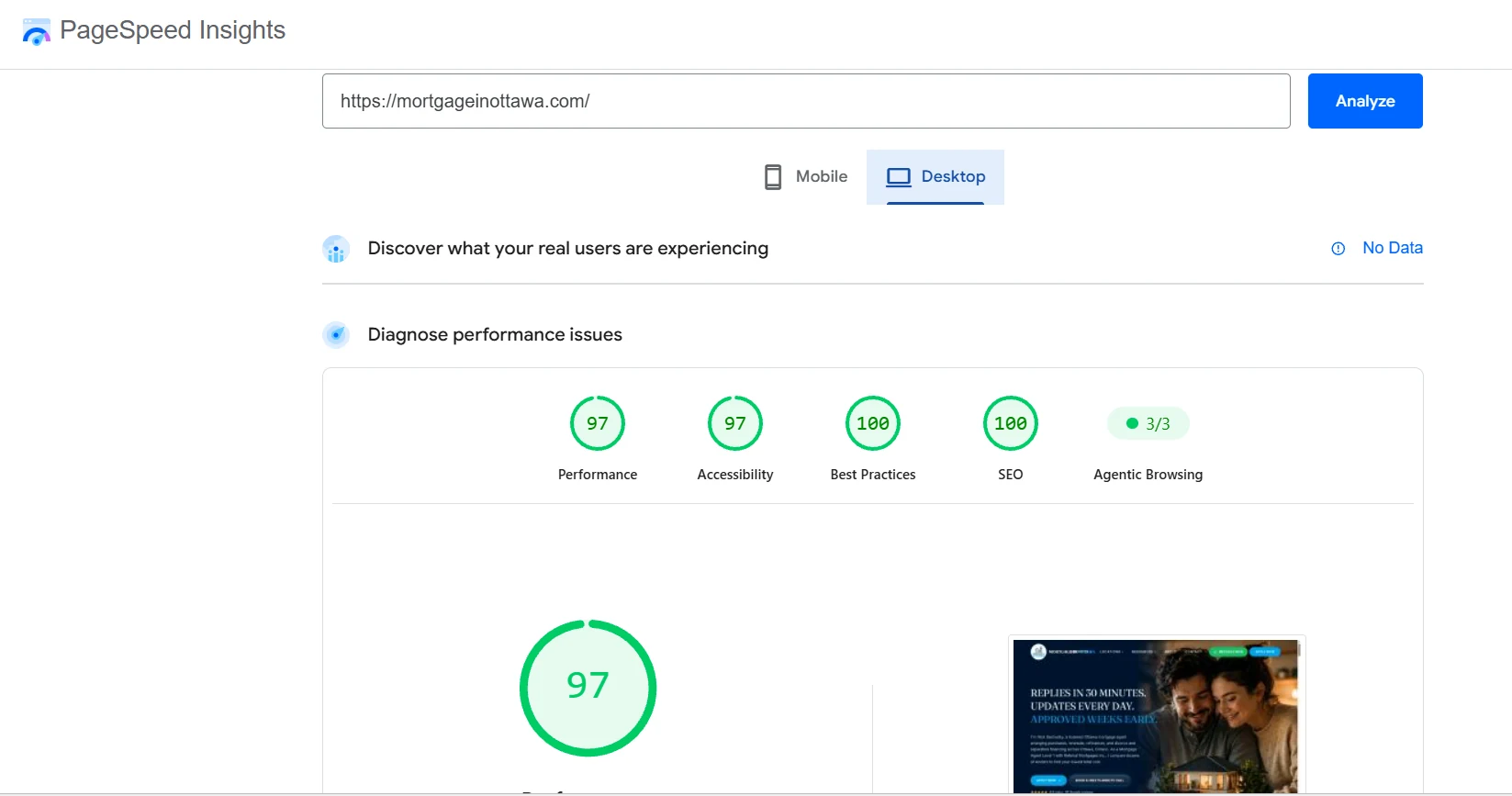1512x796 pixels.
Task: Click the Performance label
Action: pyautogui.click(x=598, y=475)
